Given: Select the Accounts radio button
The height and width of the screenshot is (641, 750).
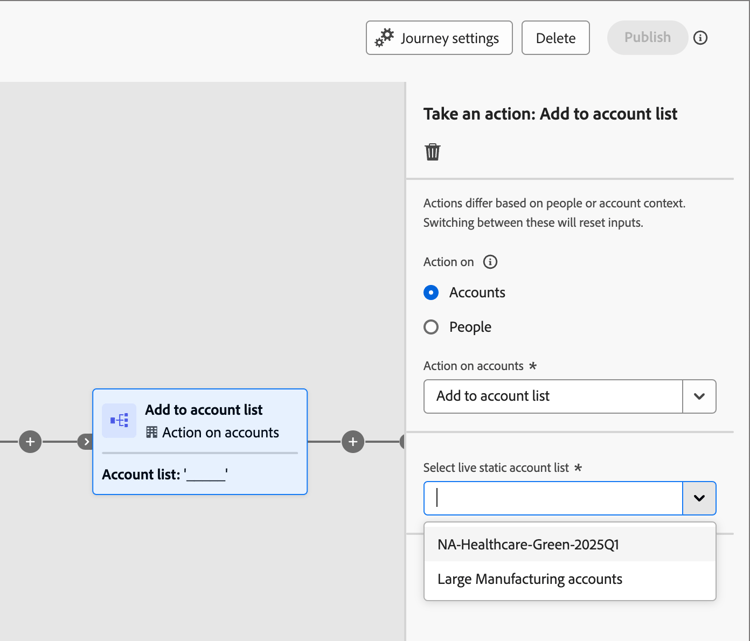Looking at the screenshot, I should [431, 293].
